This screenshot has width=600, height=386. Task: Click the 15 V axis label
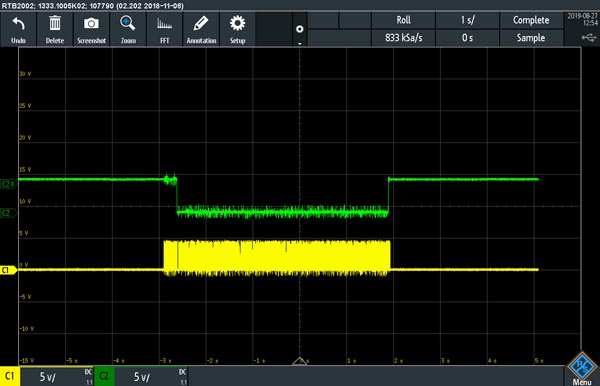coord(25,169)
